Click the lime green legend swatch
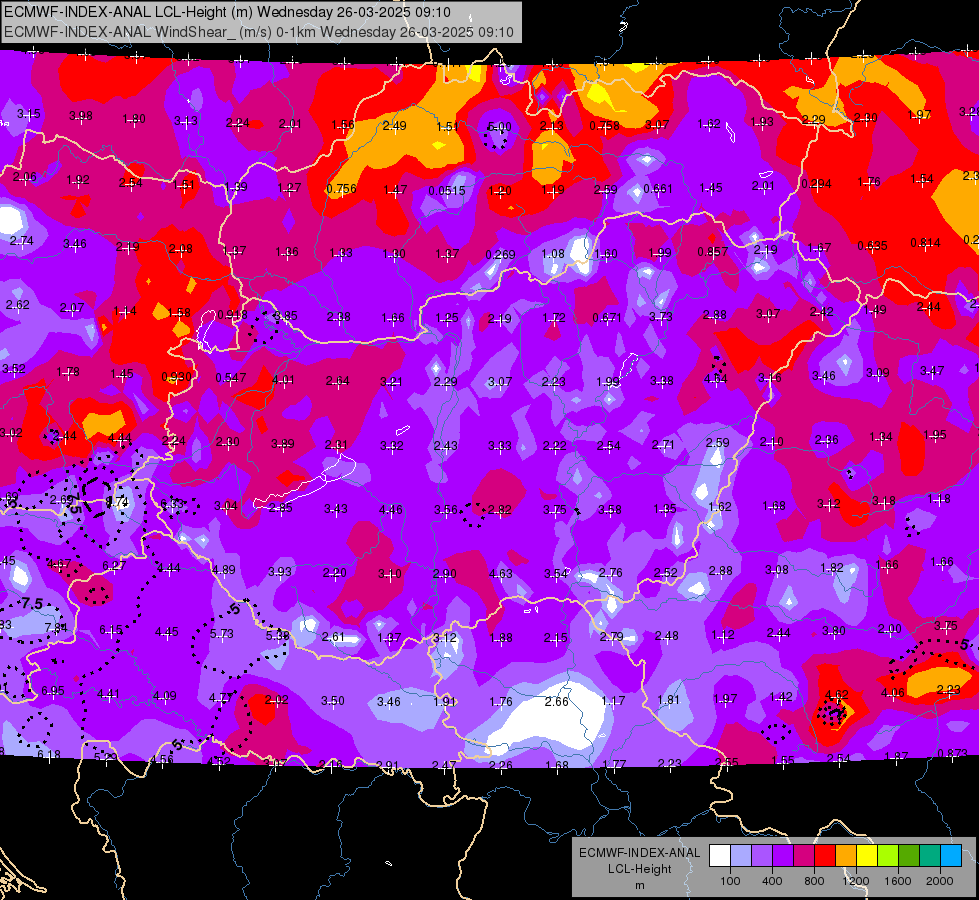979x900 pixels. tap(888, 855)
